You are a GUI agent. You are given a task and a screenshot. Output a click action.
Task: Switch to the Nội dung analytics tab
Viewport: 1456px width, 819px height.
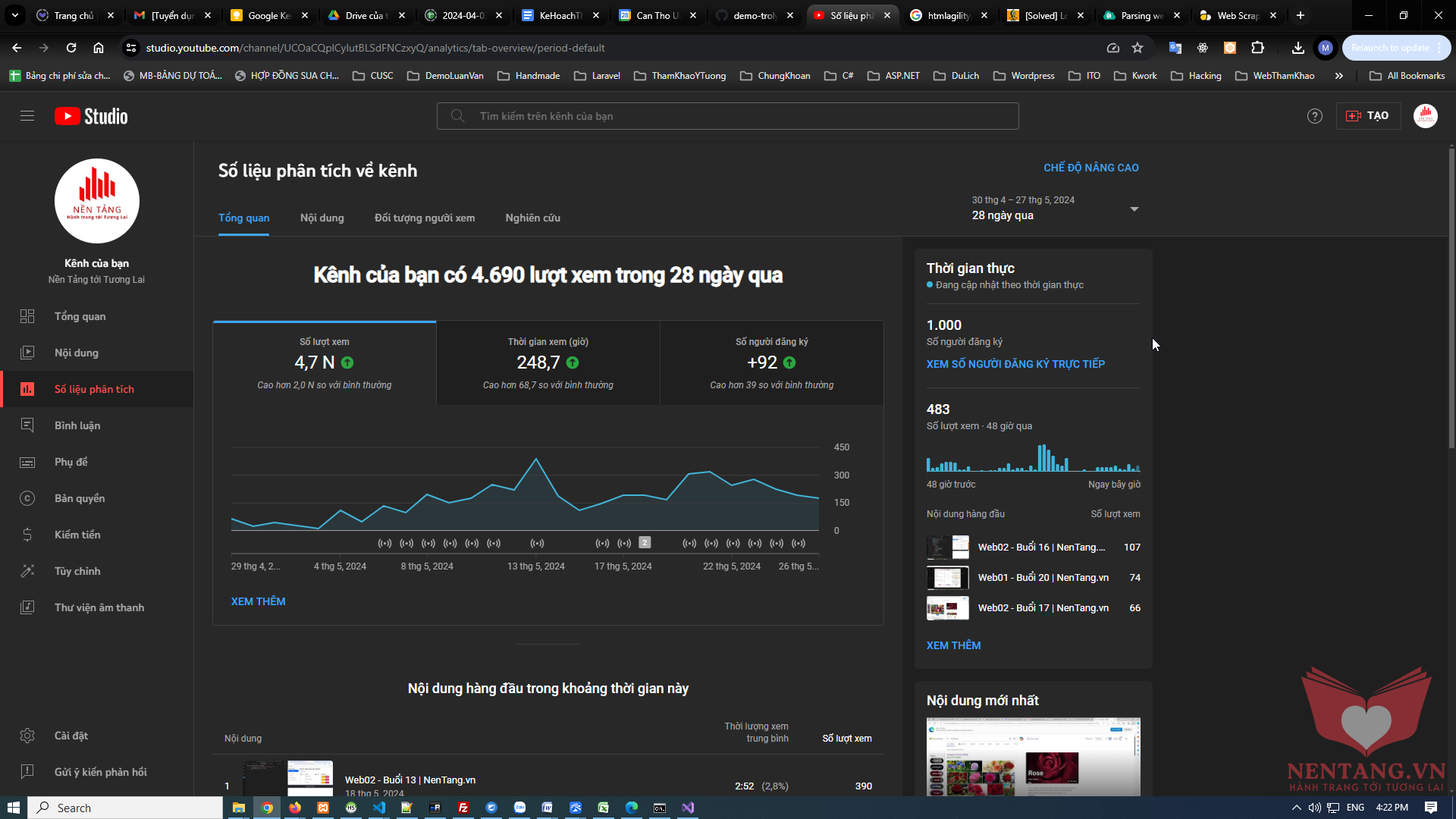click(322, 218)
